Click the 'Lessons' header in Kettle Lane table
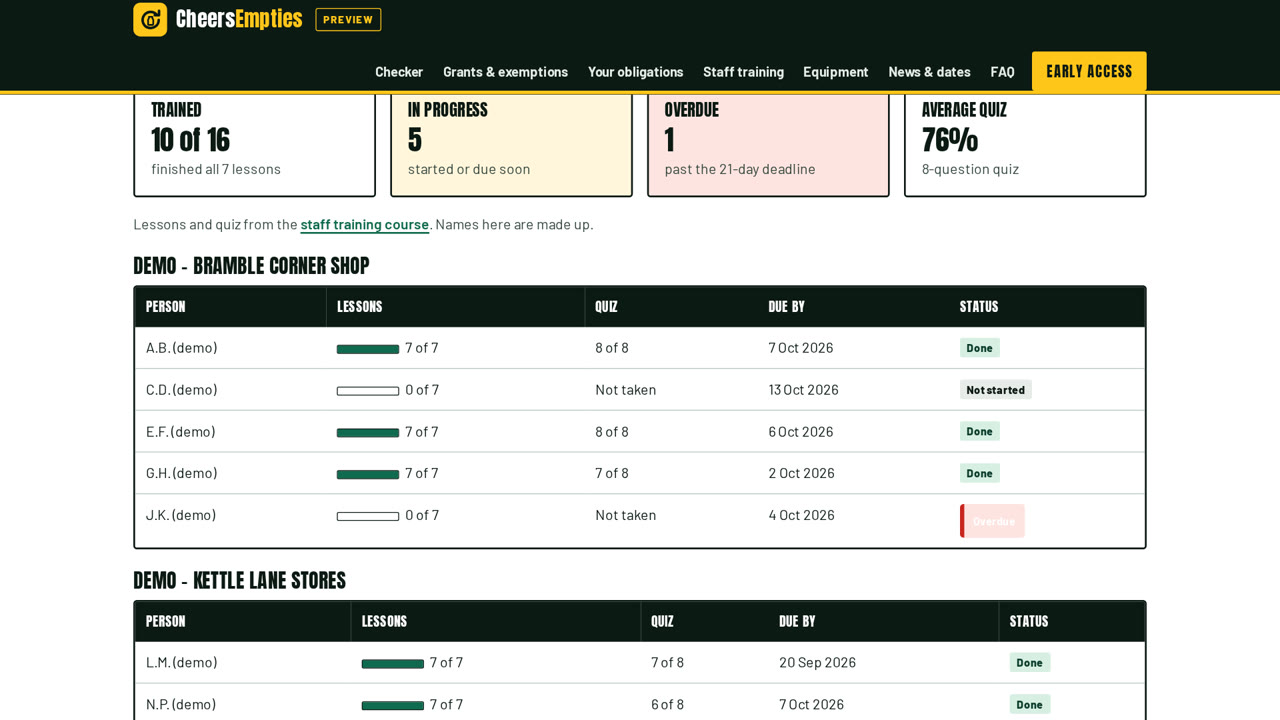 [384, 621]
